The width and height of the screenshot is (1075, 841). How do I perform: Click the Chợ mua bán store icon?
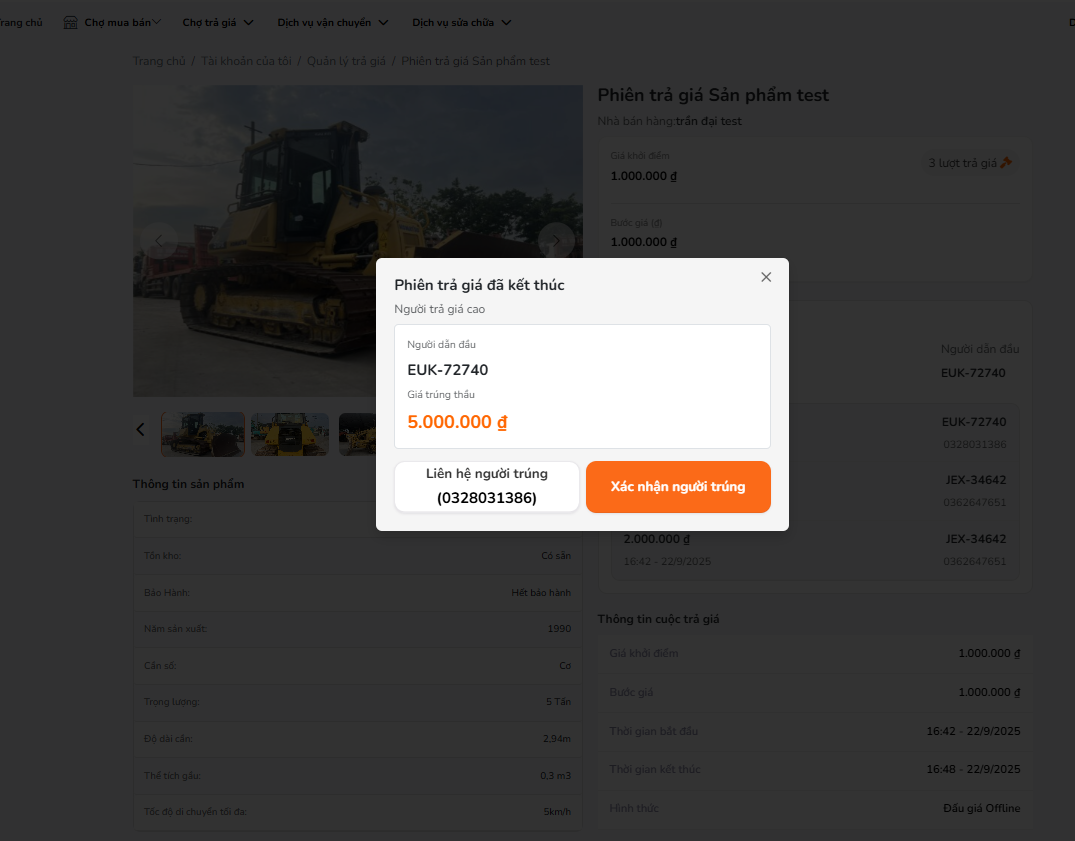[71, 22]
